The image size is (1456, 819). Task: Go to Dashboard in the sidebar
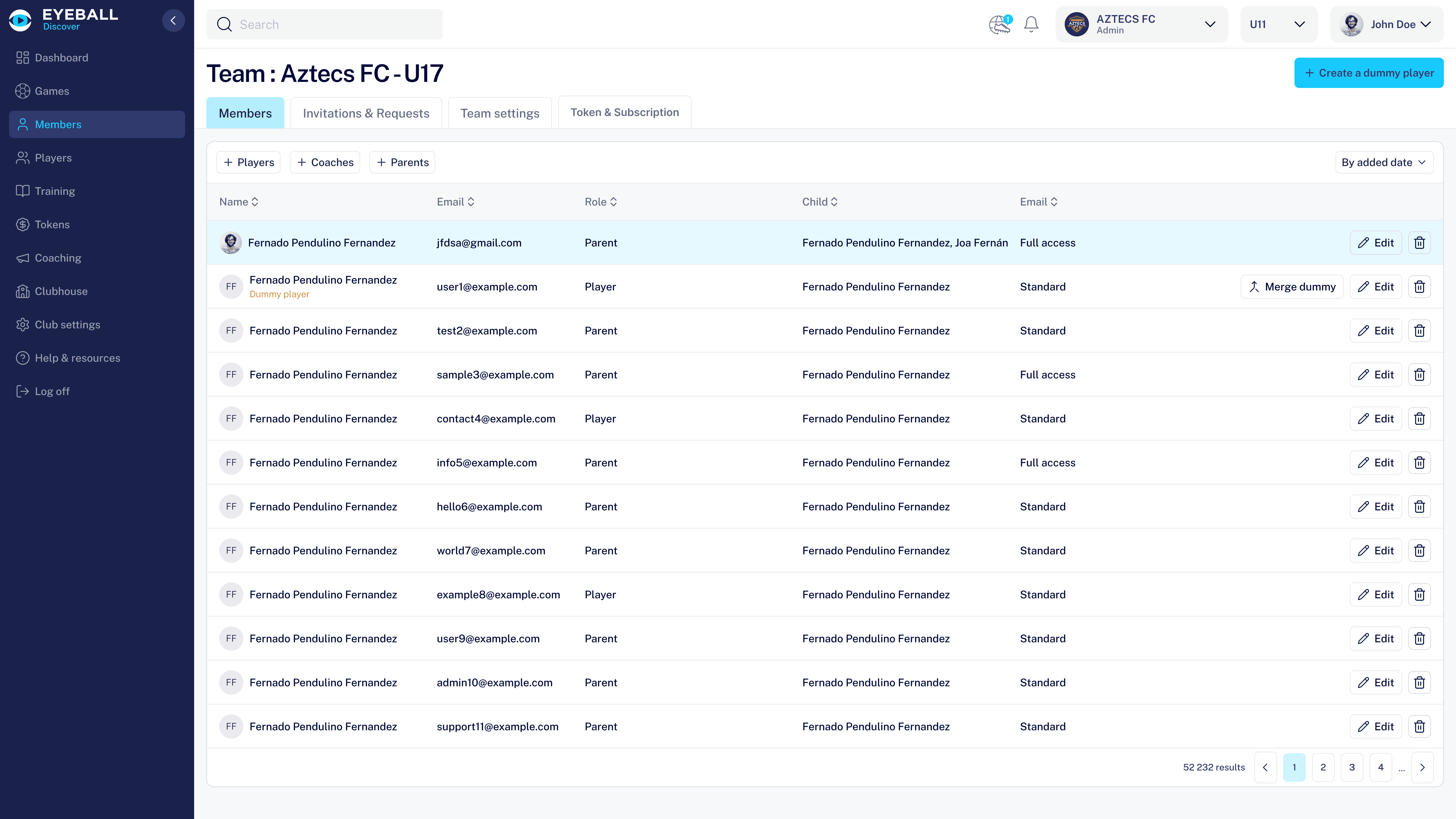(97, 58)
